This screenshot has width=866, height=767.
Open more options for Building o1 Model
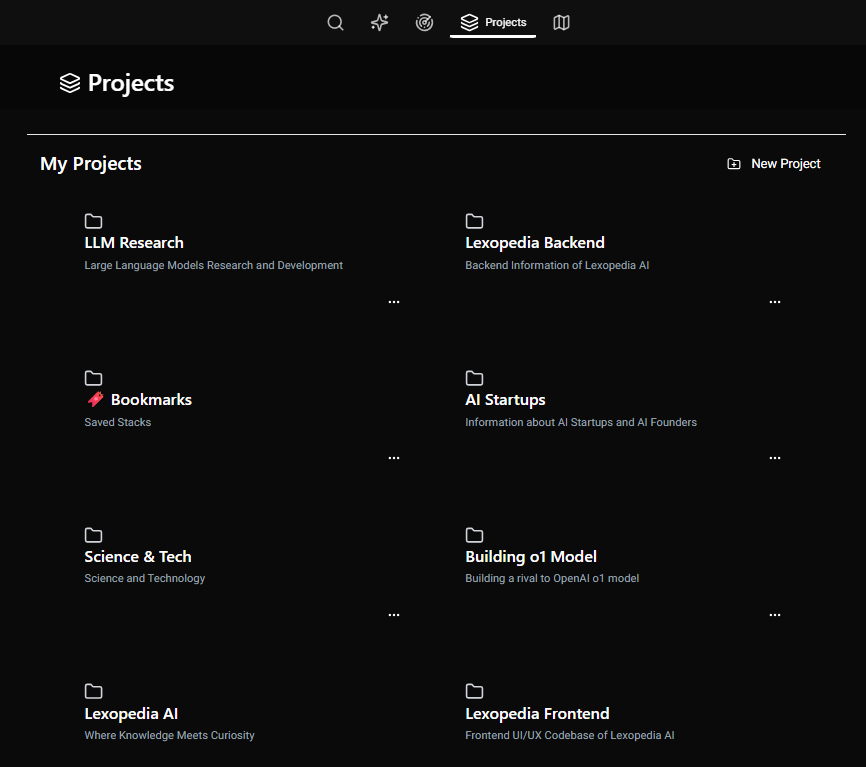[x=775, y=615]
